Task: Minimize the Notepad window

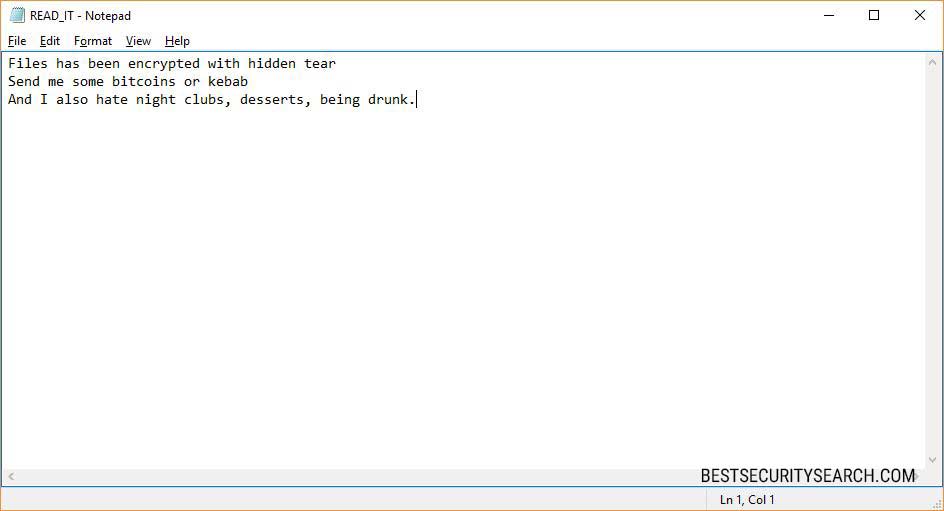Action: (828, 16)
